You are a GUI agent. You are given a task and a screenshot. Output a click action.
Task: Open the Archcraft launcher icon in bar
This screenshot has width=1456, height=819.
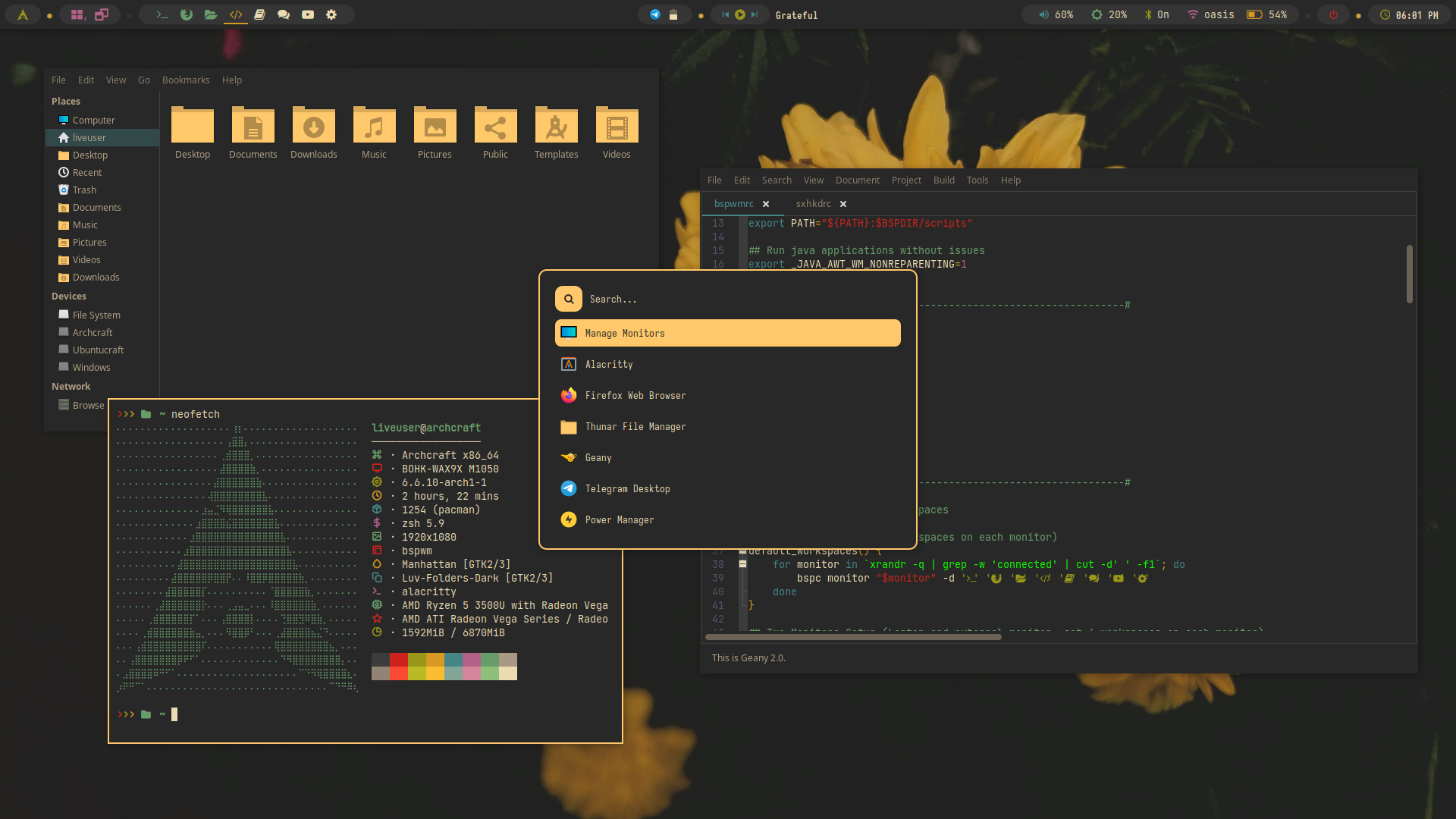pos(23,14)
